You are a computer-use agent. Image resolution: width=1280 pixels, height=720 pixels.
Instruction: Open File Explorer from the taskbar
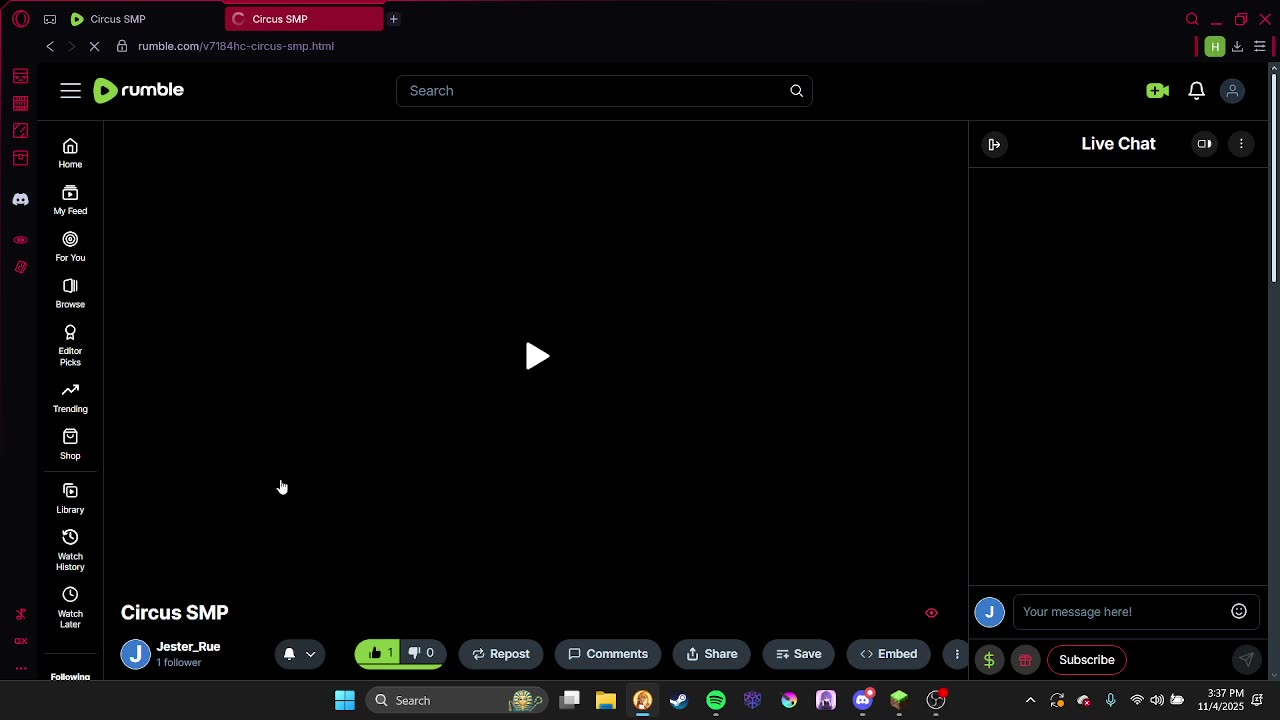coord(606,700)
